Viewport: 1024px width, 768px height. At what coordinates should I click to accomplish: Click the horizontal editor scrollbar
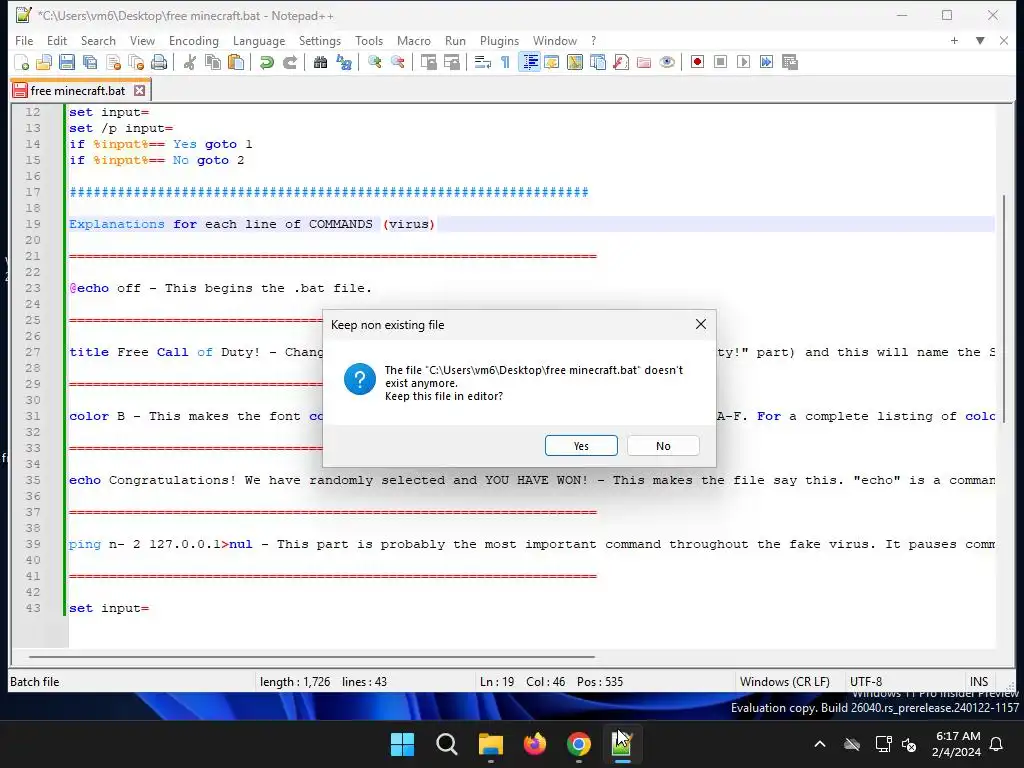click(x=312, y=656)
